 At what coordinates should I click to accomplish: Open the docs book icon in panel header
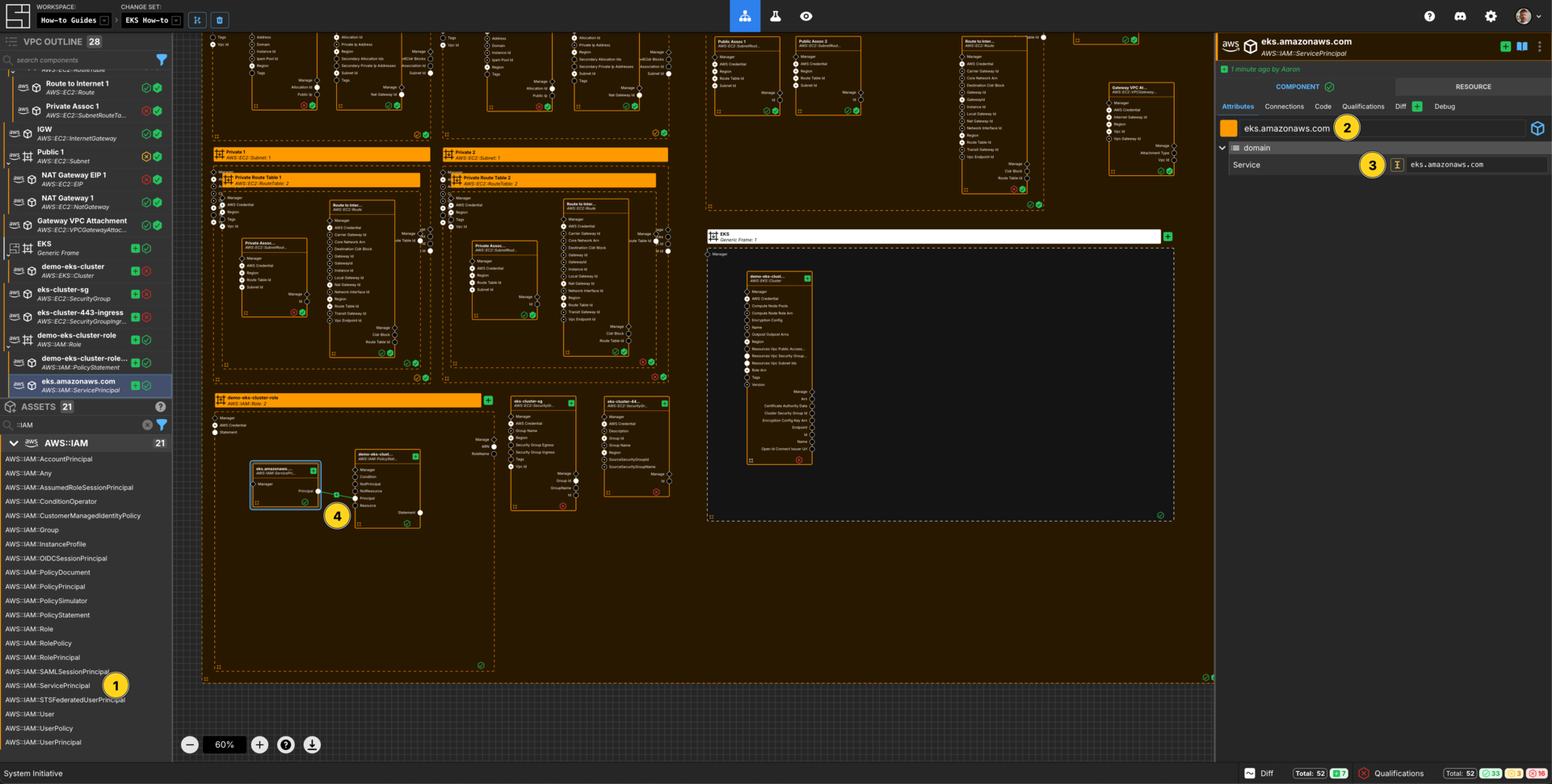1522,47
